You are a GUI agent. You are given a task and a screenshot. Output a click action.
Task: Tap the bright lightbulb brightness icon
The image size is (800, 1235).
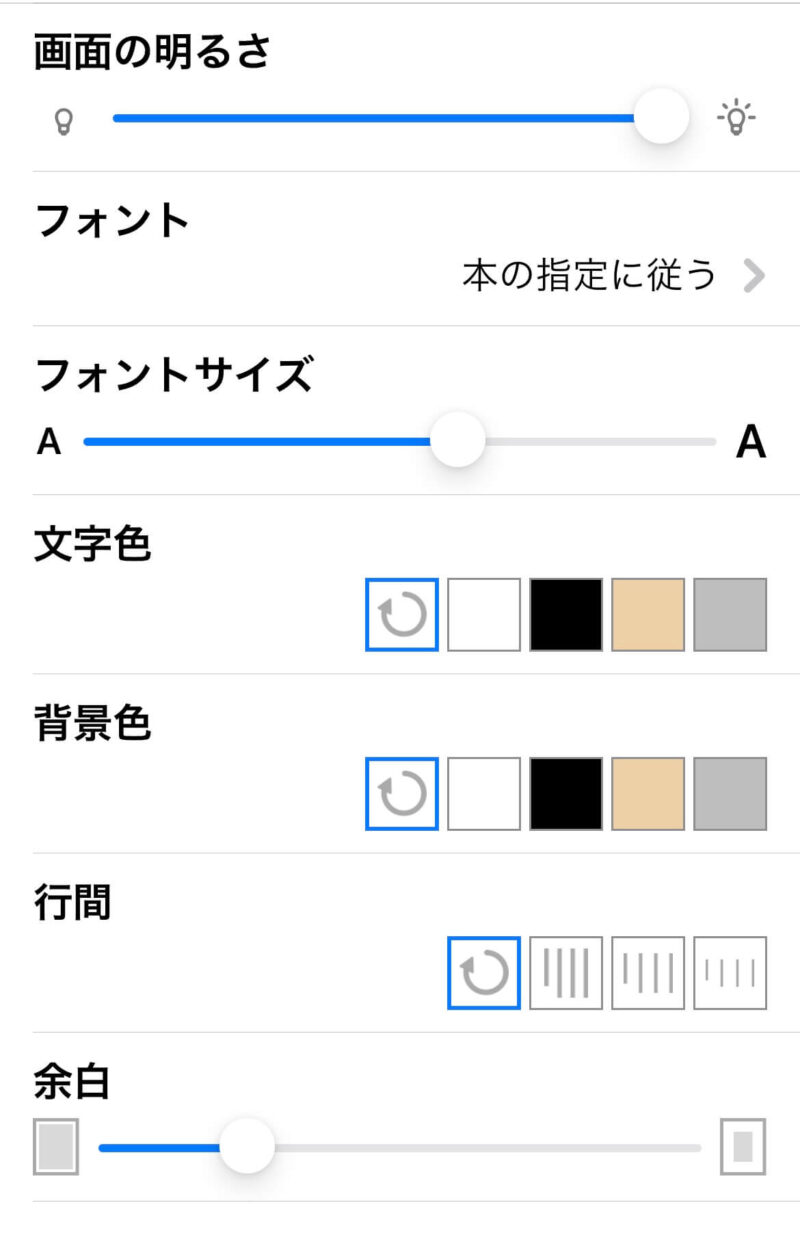pyautogui.click(x=737, y=119)
